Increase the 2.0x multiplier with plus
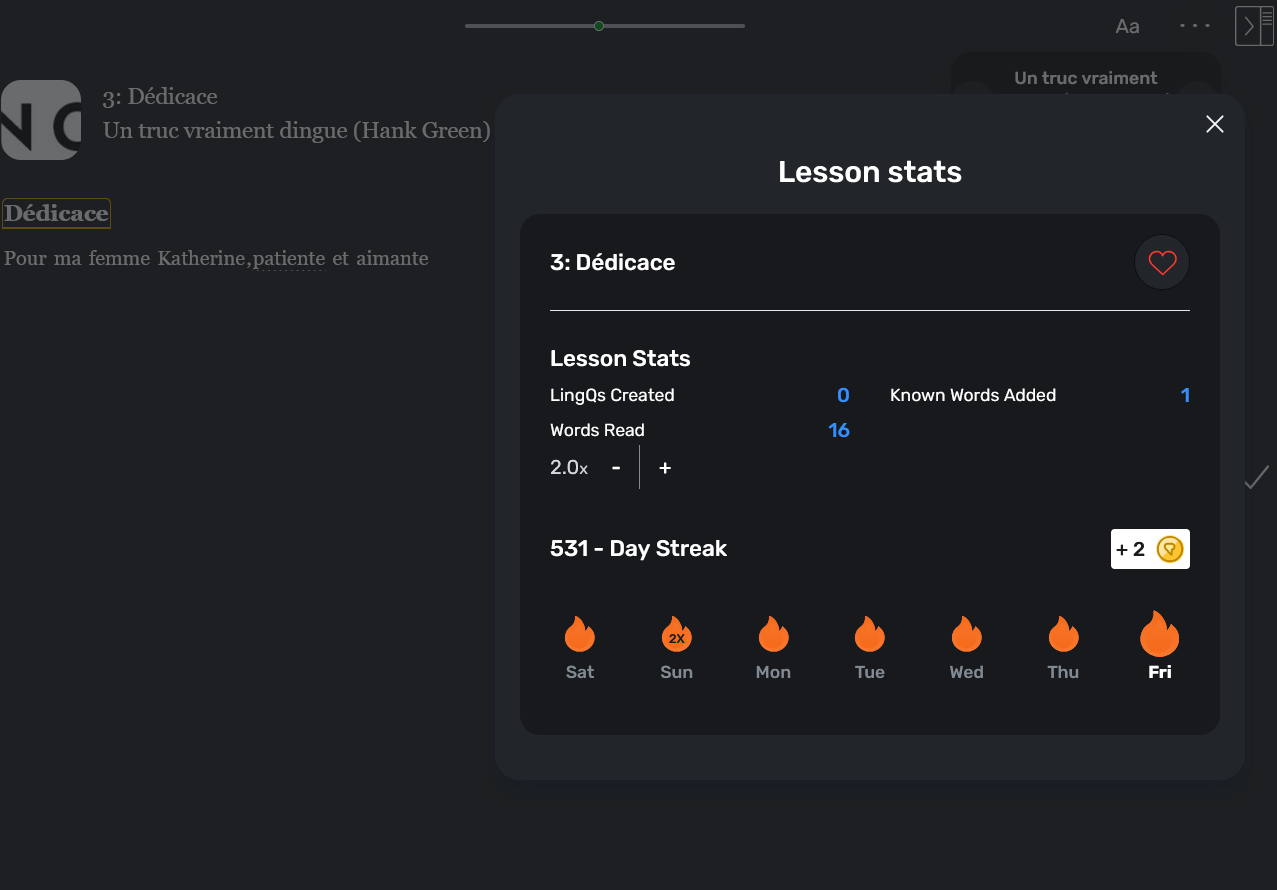1277x890 pixels. [x=665, y=467]
